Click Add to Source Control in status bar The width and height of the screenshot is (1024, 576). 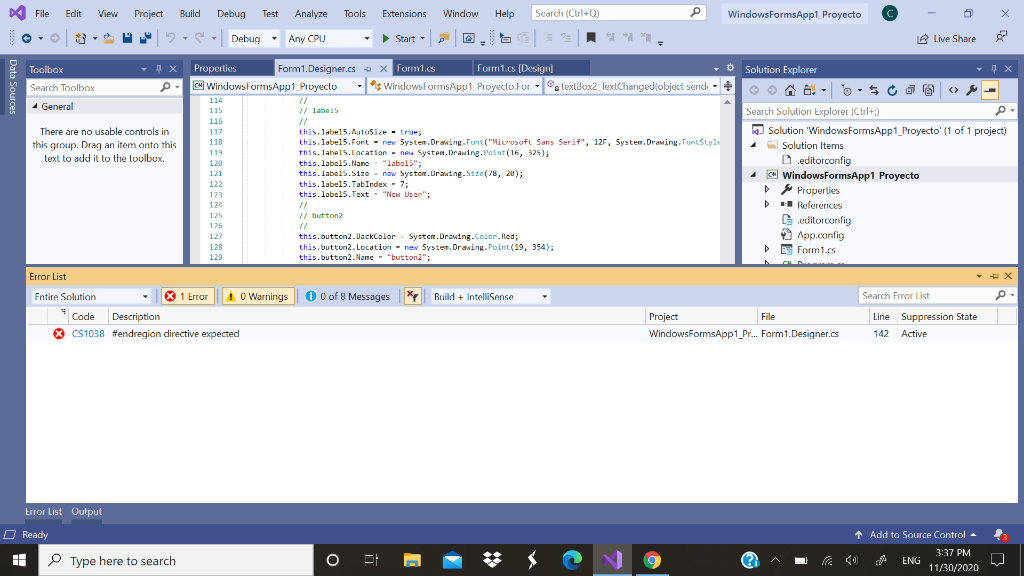tap(916, 534)
